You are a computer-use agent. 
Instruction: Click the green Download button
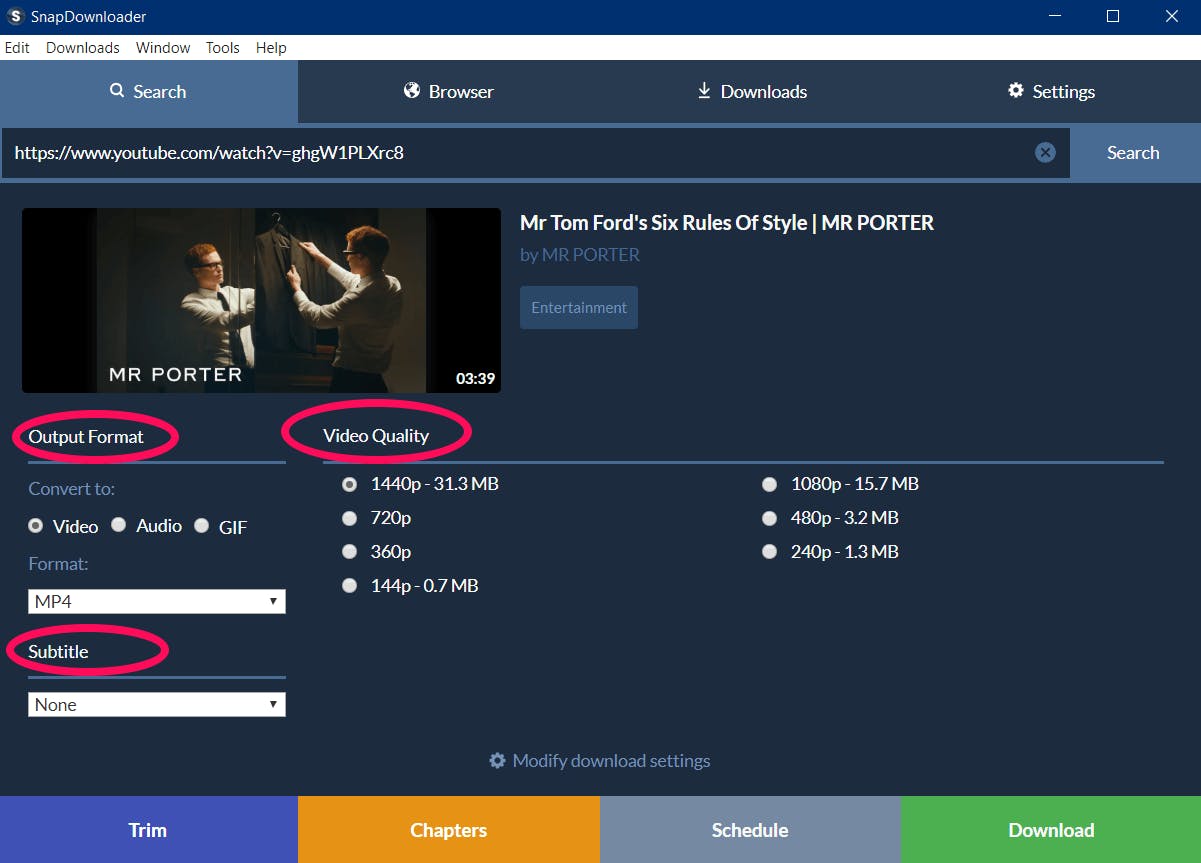1051,830
